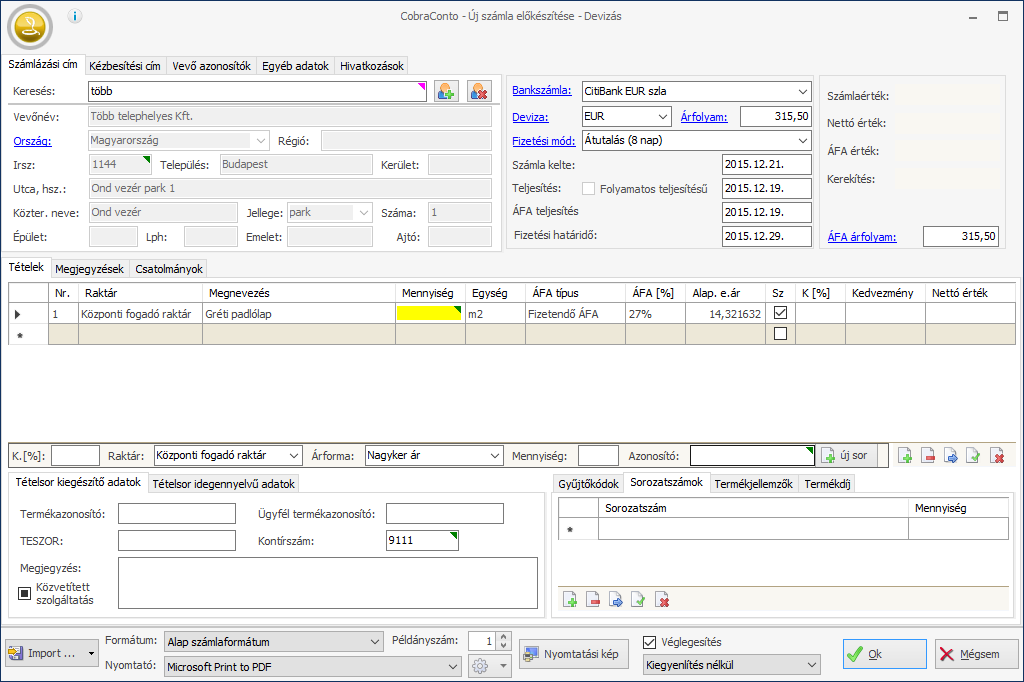Click the add customer icon beside search field

pos(445,91)
